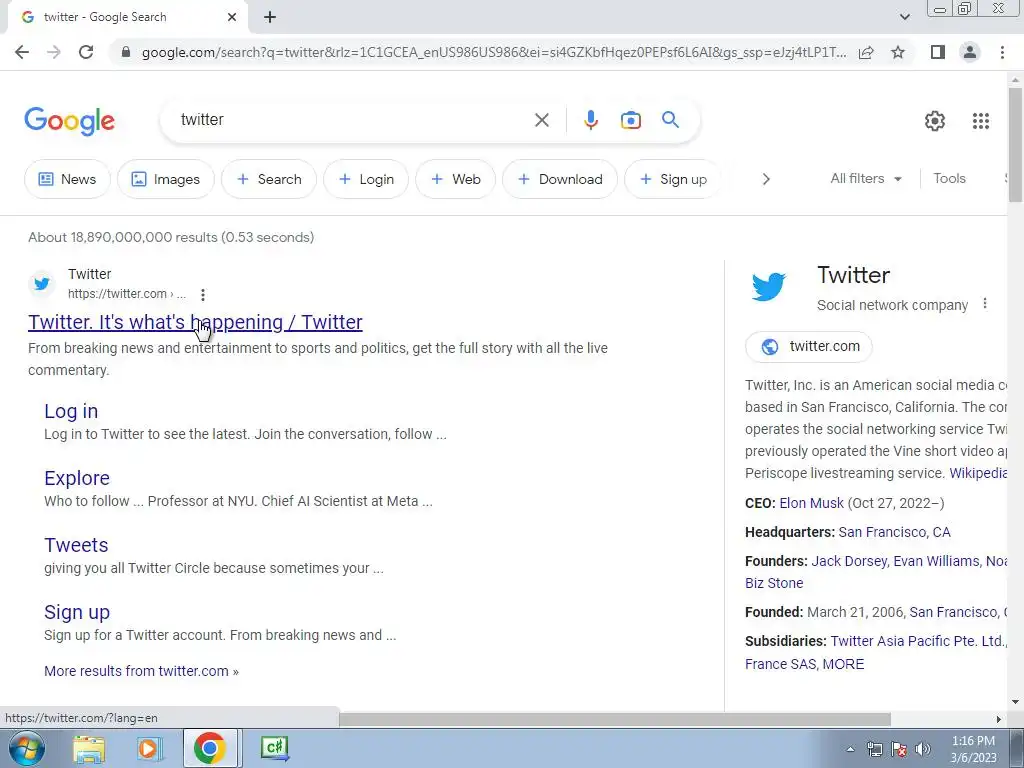Clear the search box text
The width and height of the screenshot is (1024, 768).
pyautogui.click(x=541, y=120)
